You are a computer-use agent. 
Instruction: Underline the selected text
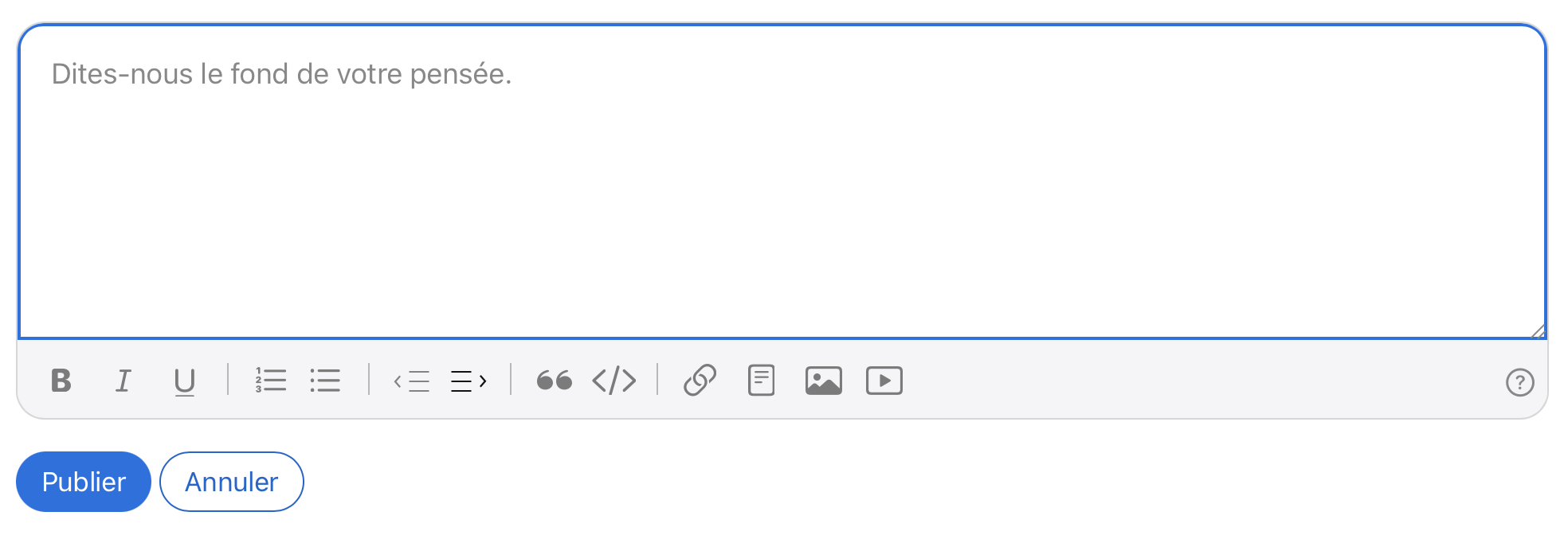pyautogui.click(x=184, y=381)
